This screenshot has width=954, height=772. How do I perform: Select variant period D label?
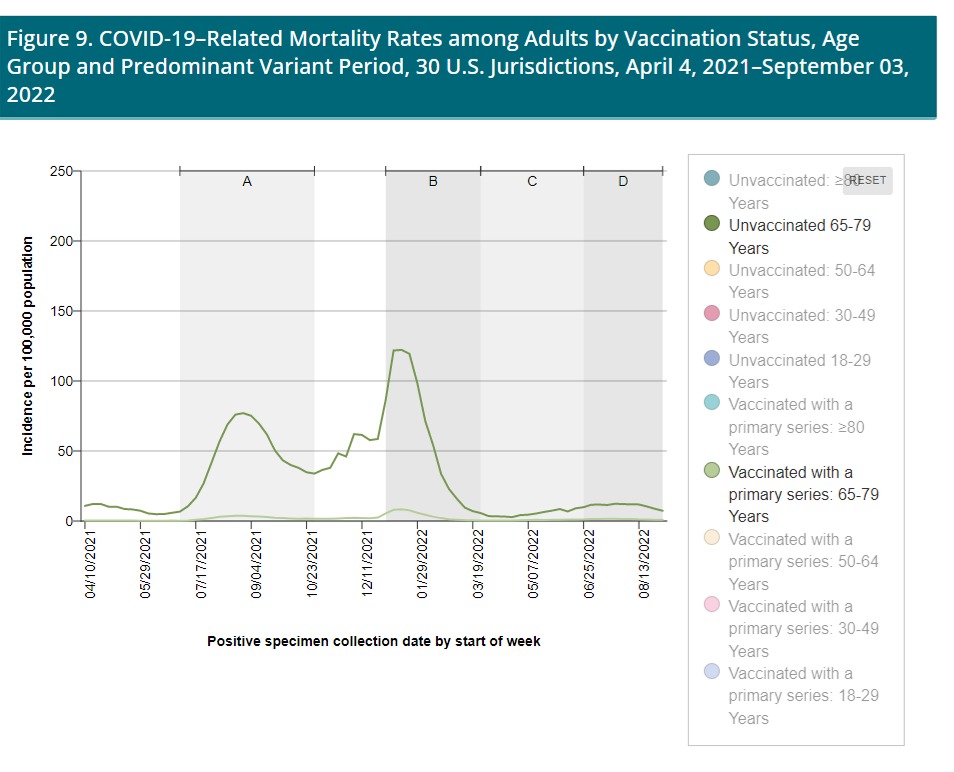tap(623, 182)
